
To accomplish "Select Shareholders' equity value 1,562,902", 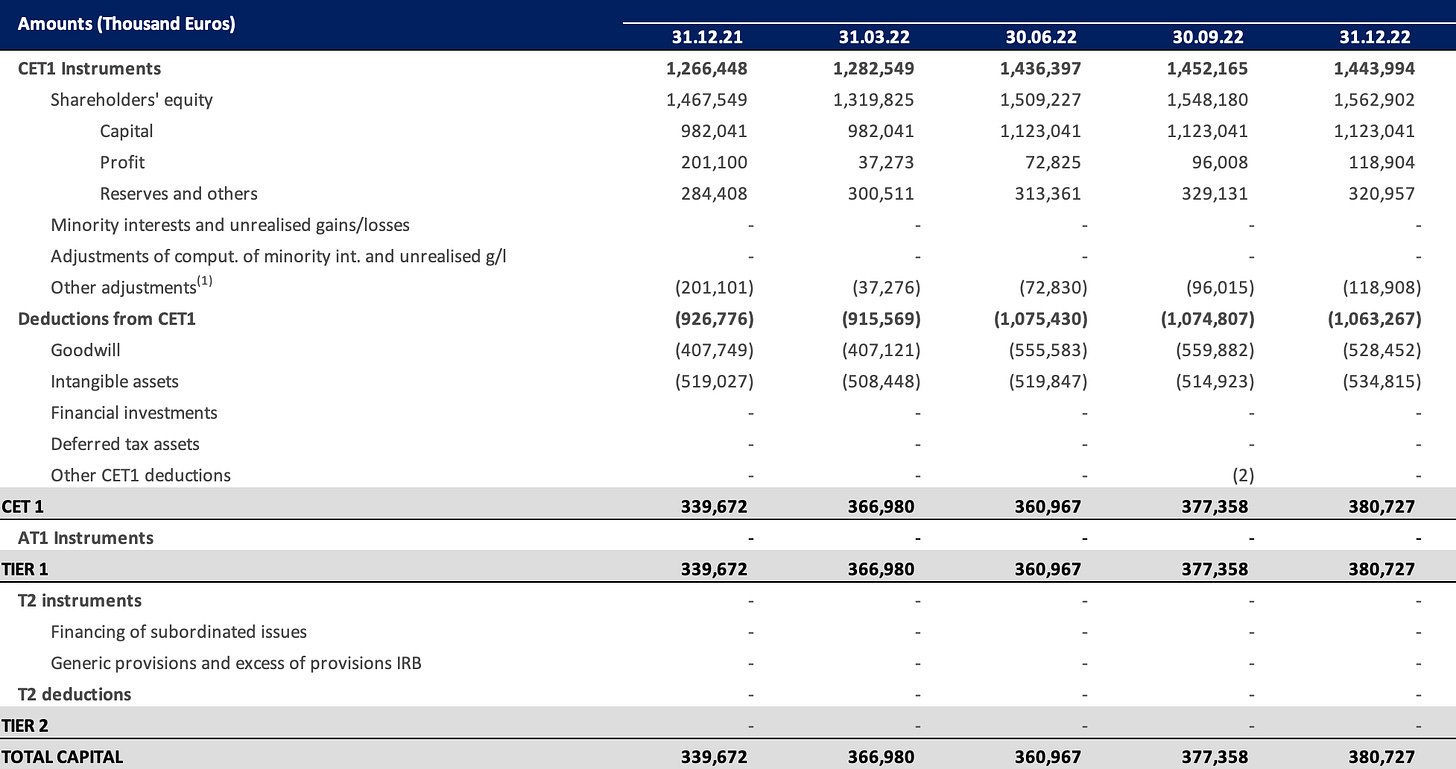I will pos(1375,100).
